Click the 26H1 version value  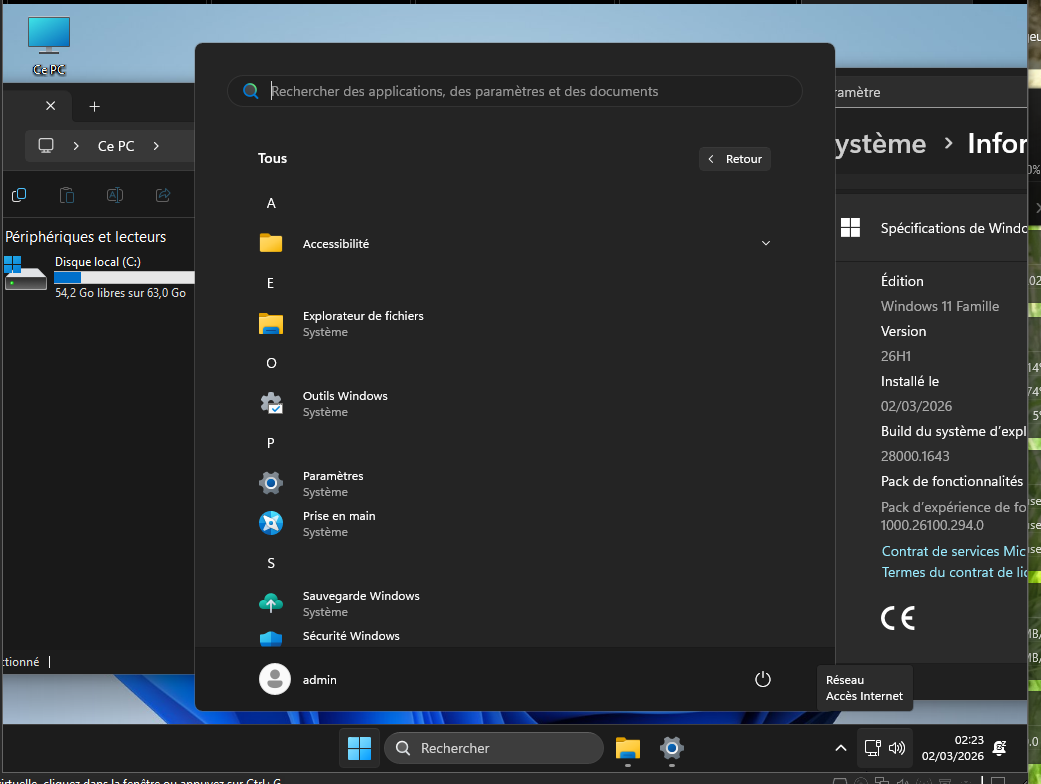tap(896, 356)
